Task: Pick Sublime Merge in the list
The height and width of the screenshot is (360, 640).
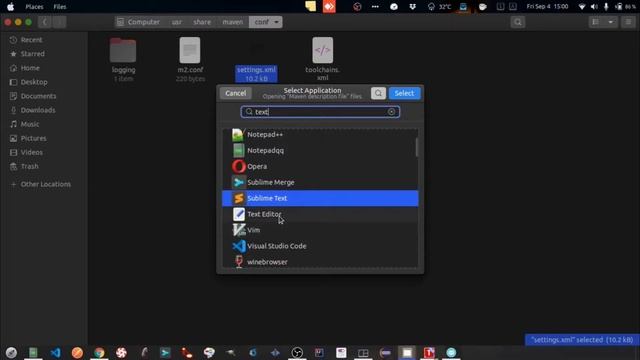Action: coord(320,182)
